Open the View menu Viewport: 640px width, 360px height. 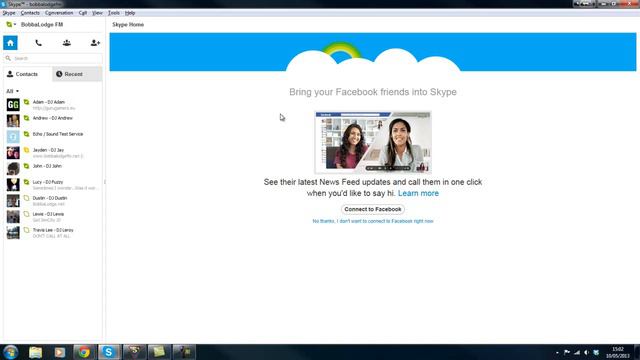coord(97,13)
